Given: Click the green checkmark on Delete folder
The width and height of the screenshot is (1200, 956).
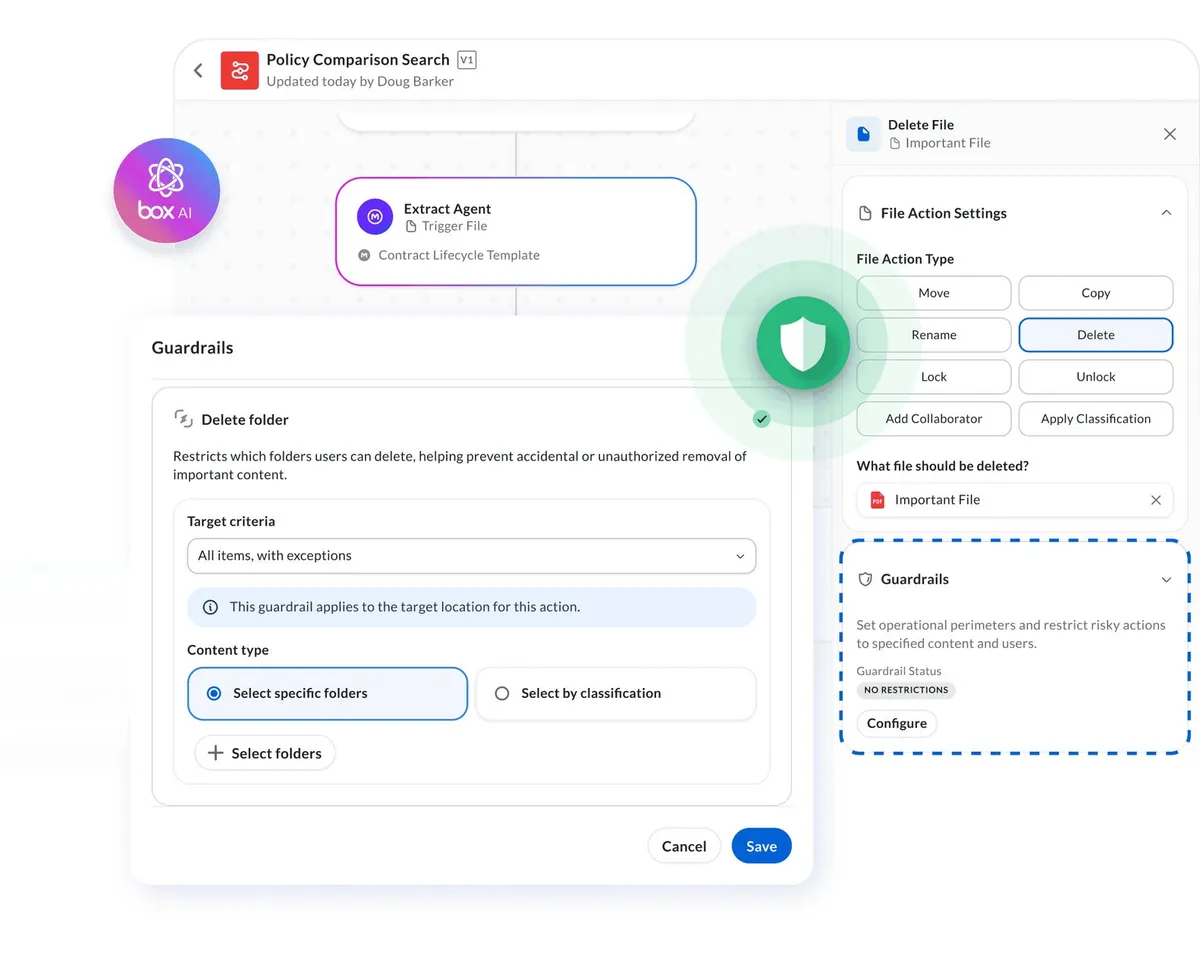Looking at the screenshot, I should [762, 419].
